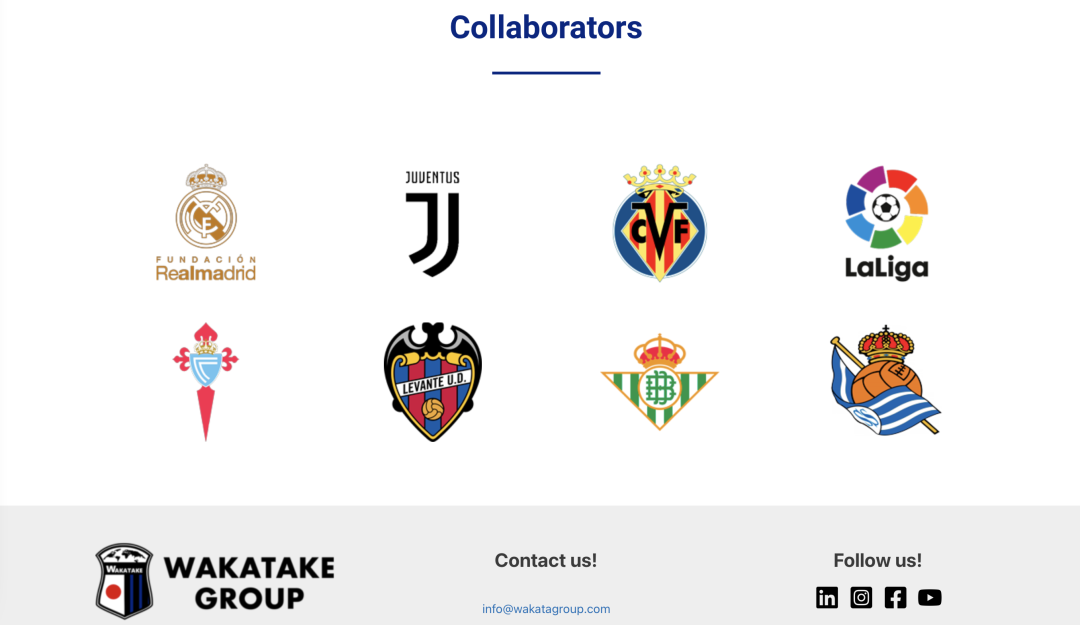Open the Juventus collaborator logo
The height and width of the screenshot is (625, 1080).
433,223
